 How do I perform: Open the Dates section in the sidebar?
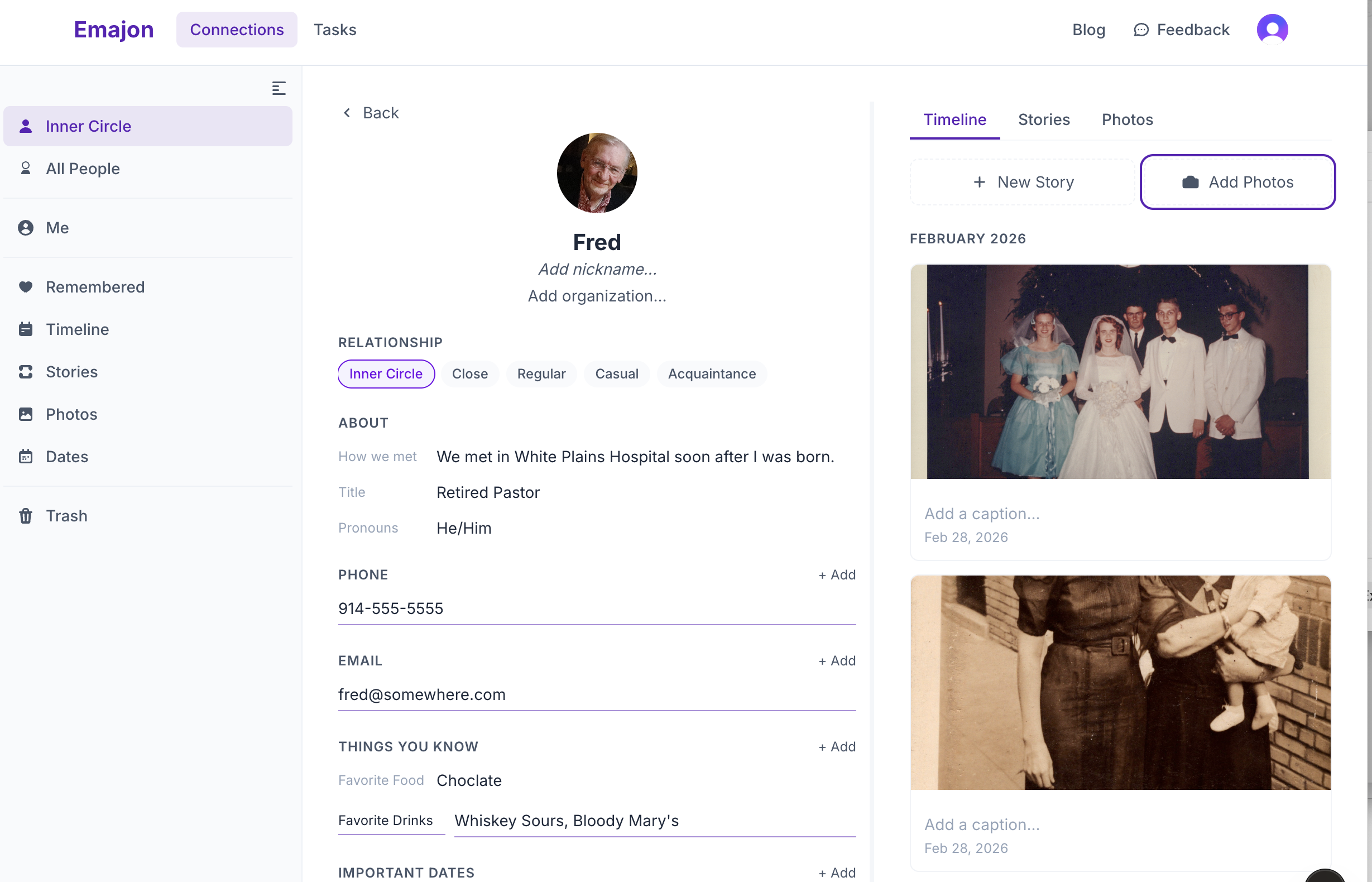click(67, 457)
